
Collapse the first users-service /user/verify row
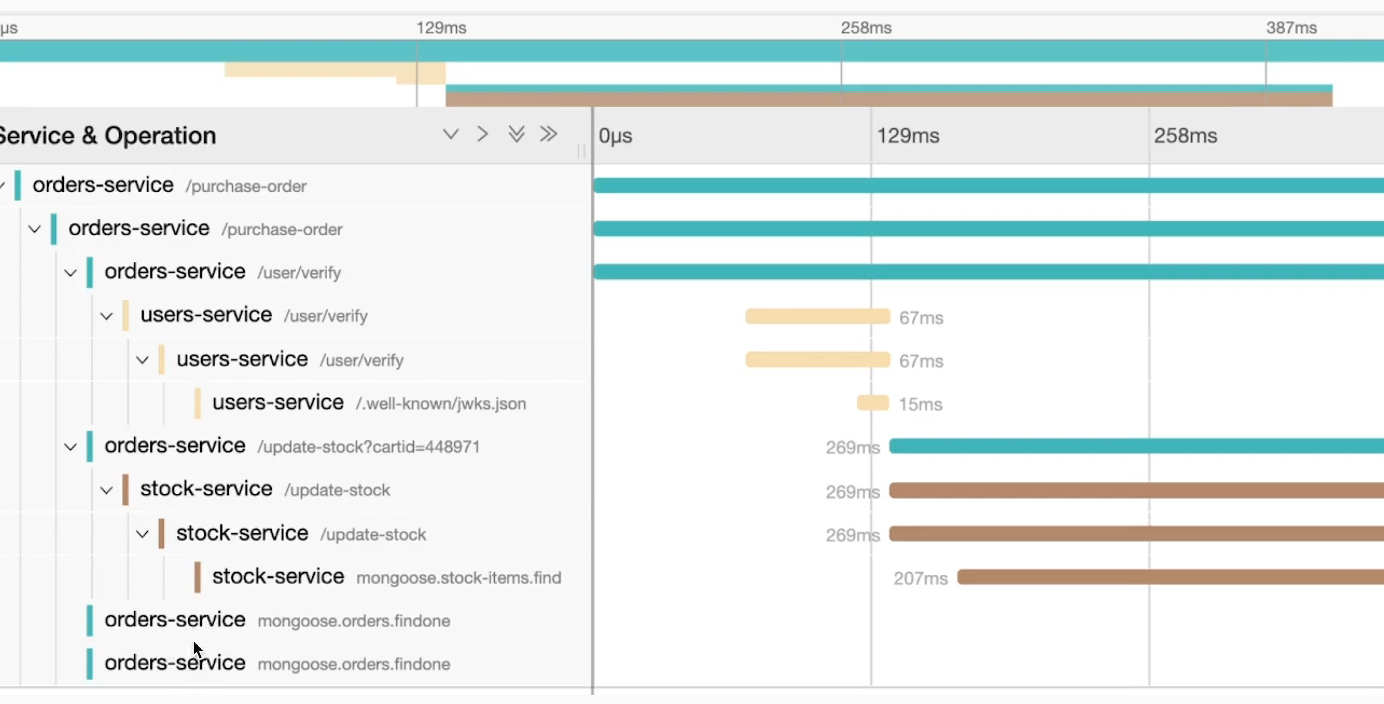(106, 316)
